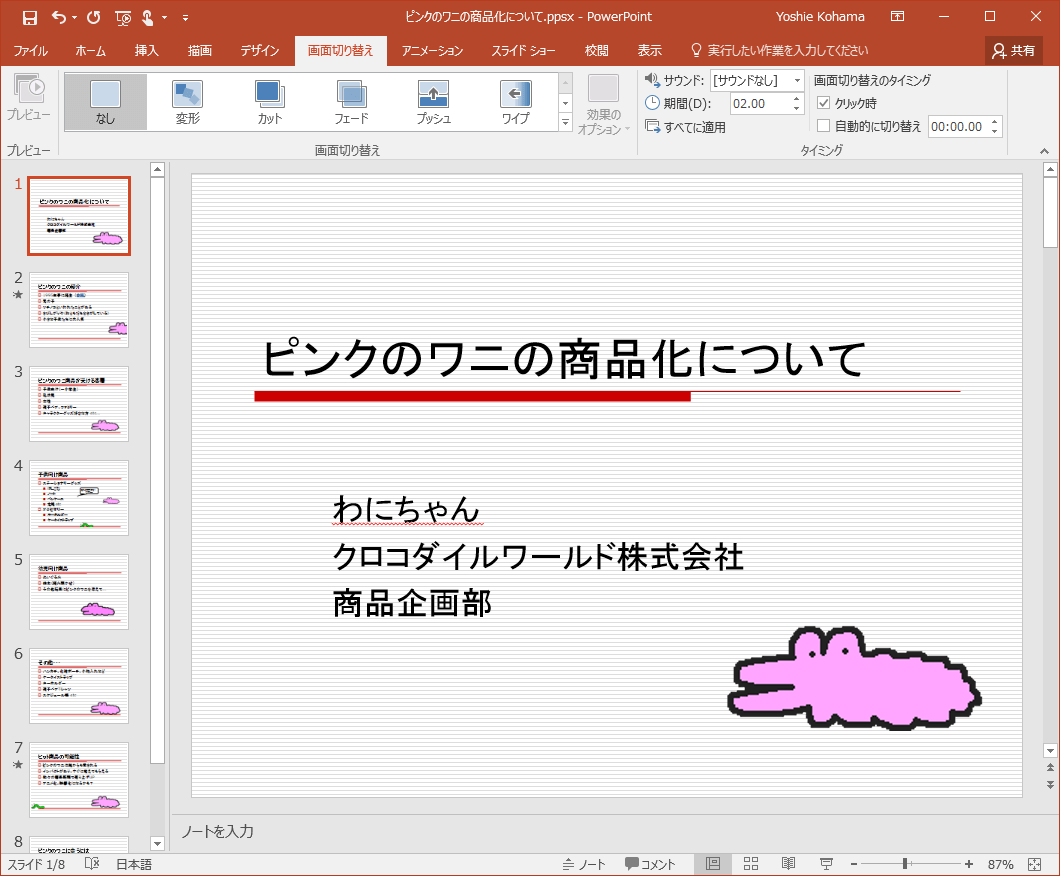
Task: Switch to Slide Sorter view in status bar
Action: coord(751,864)
